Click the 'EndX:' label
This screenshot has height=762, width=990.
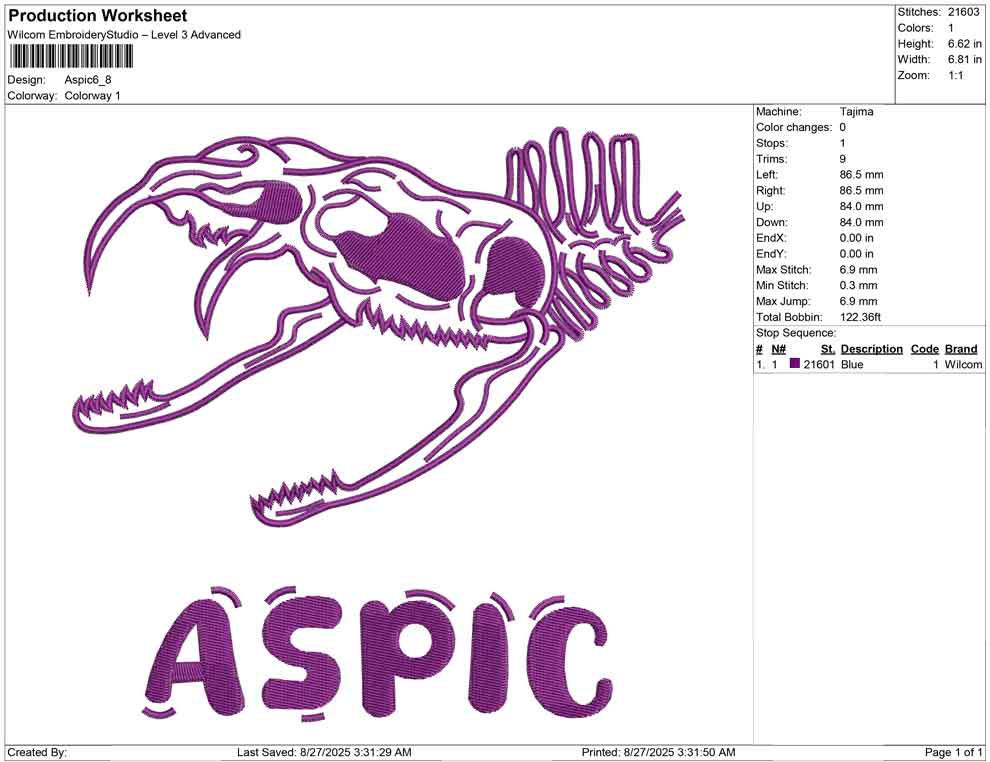771,238
